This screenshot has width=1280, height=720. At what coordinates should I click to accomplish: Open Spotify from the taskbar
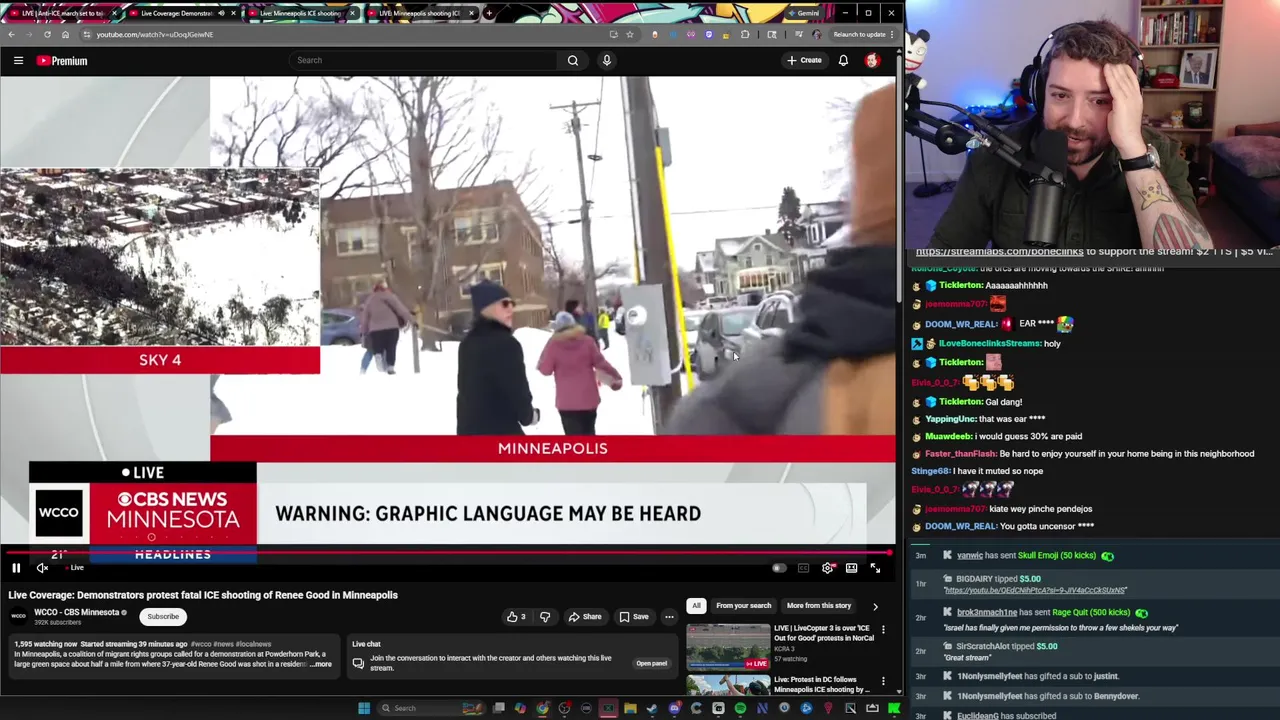[x=740, y=708]
